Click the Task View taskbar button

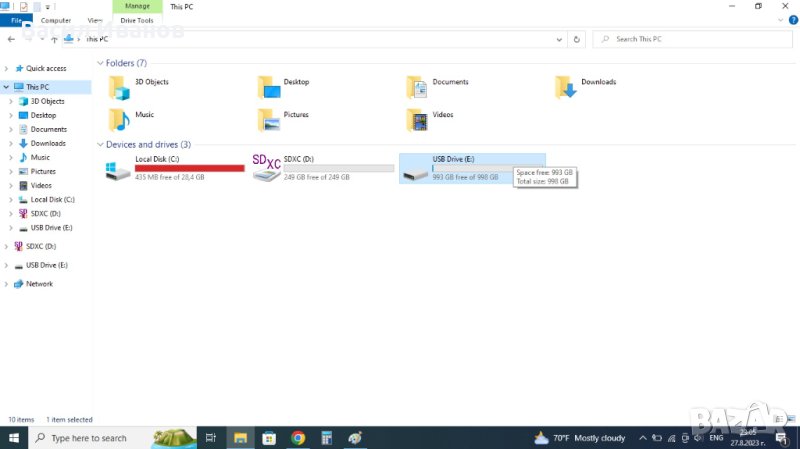tap(211, 438)
